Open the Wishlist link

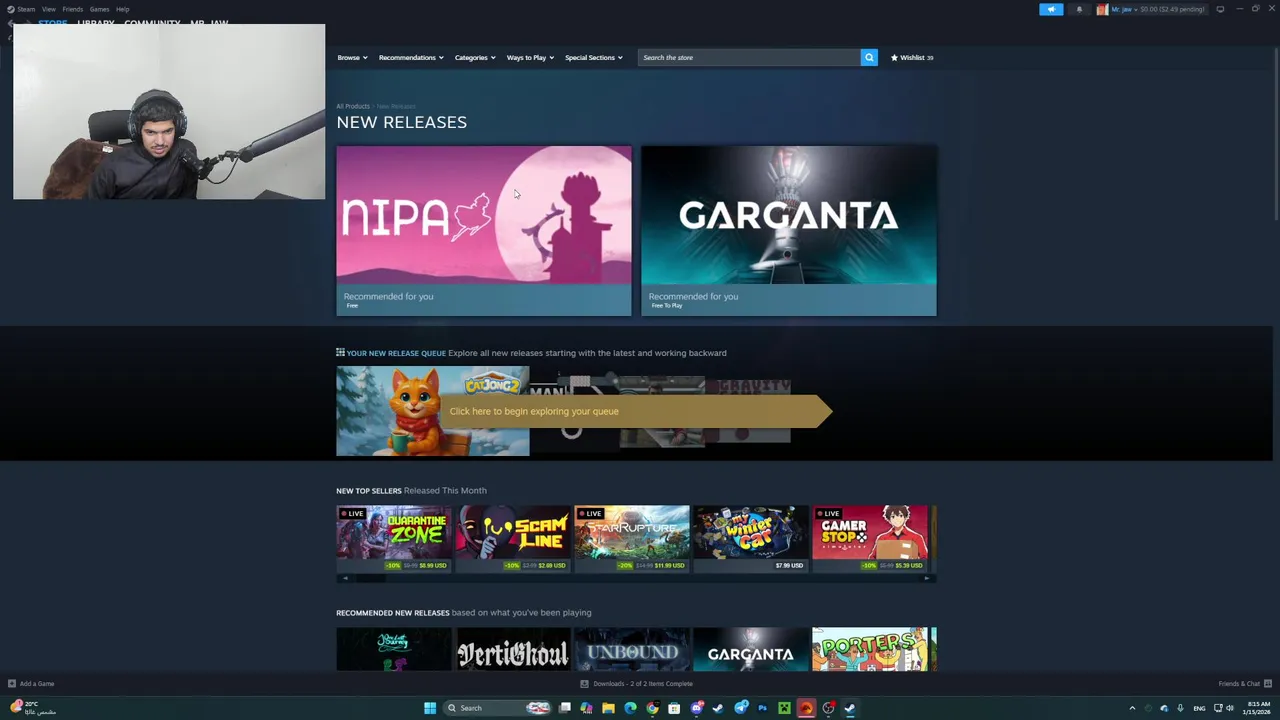(x=912, y=57)
